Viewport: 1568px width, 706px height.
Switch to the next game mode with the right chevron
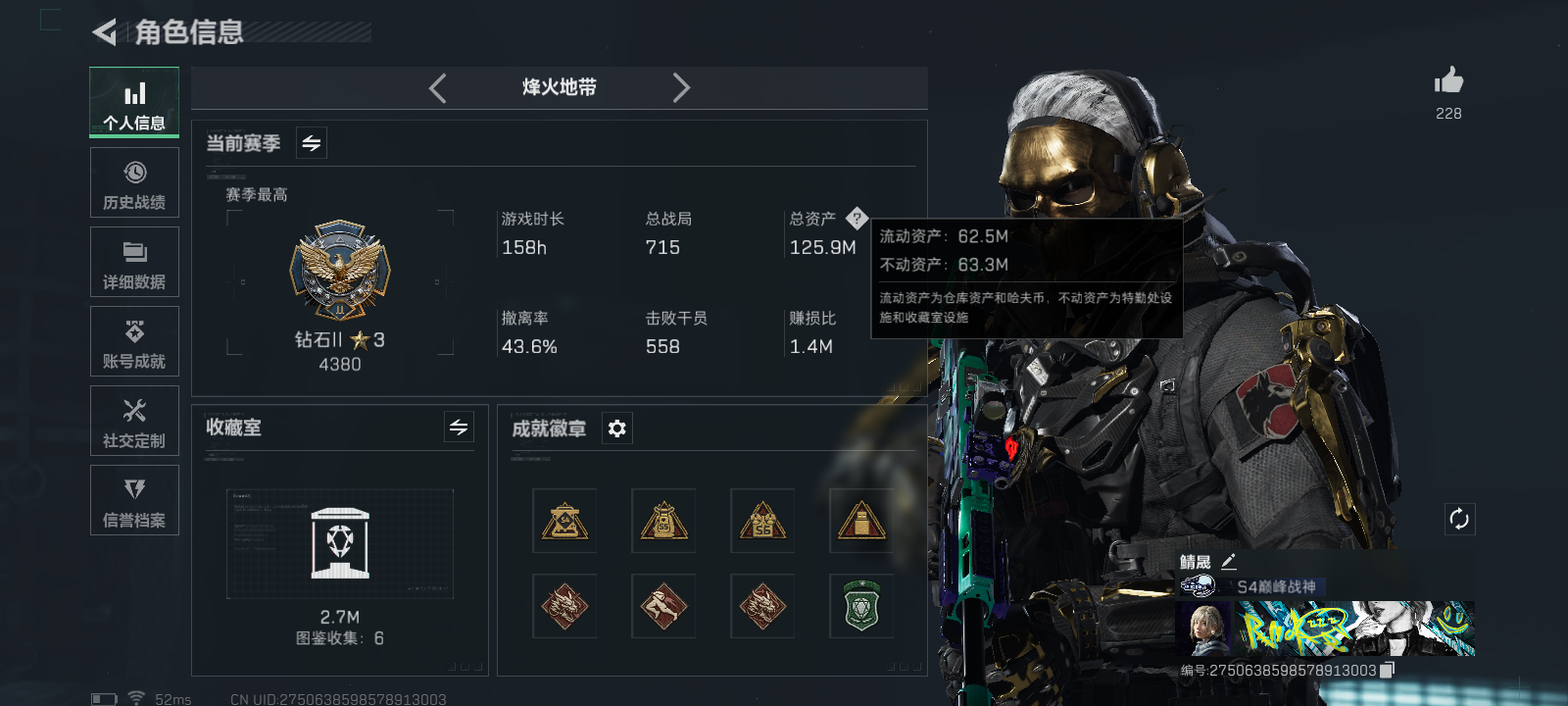pos(681,88)
